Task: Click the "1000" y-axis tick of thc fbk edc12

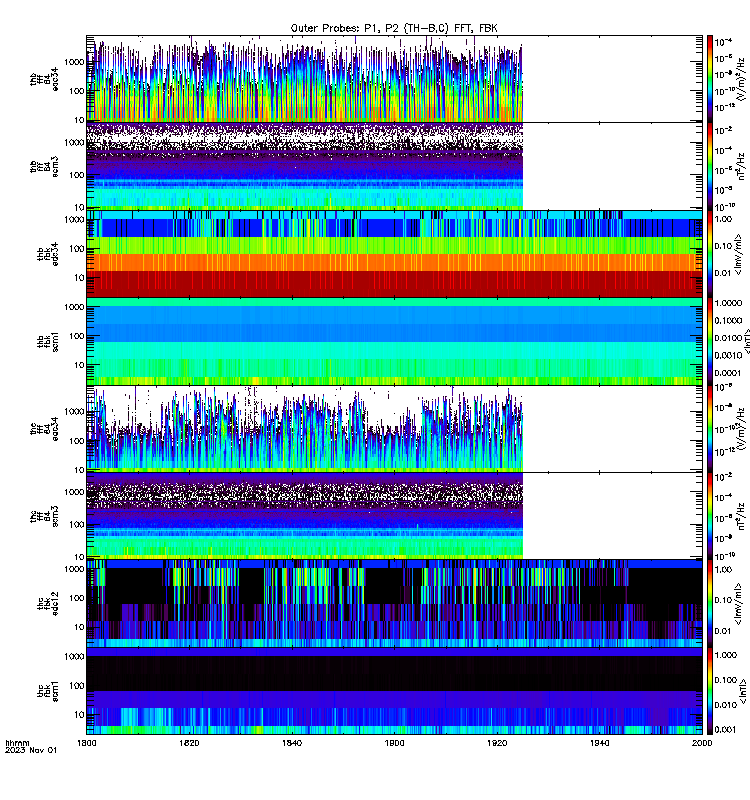Action: [74, 569]
